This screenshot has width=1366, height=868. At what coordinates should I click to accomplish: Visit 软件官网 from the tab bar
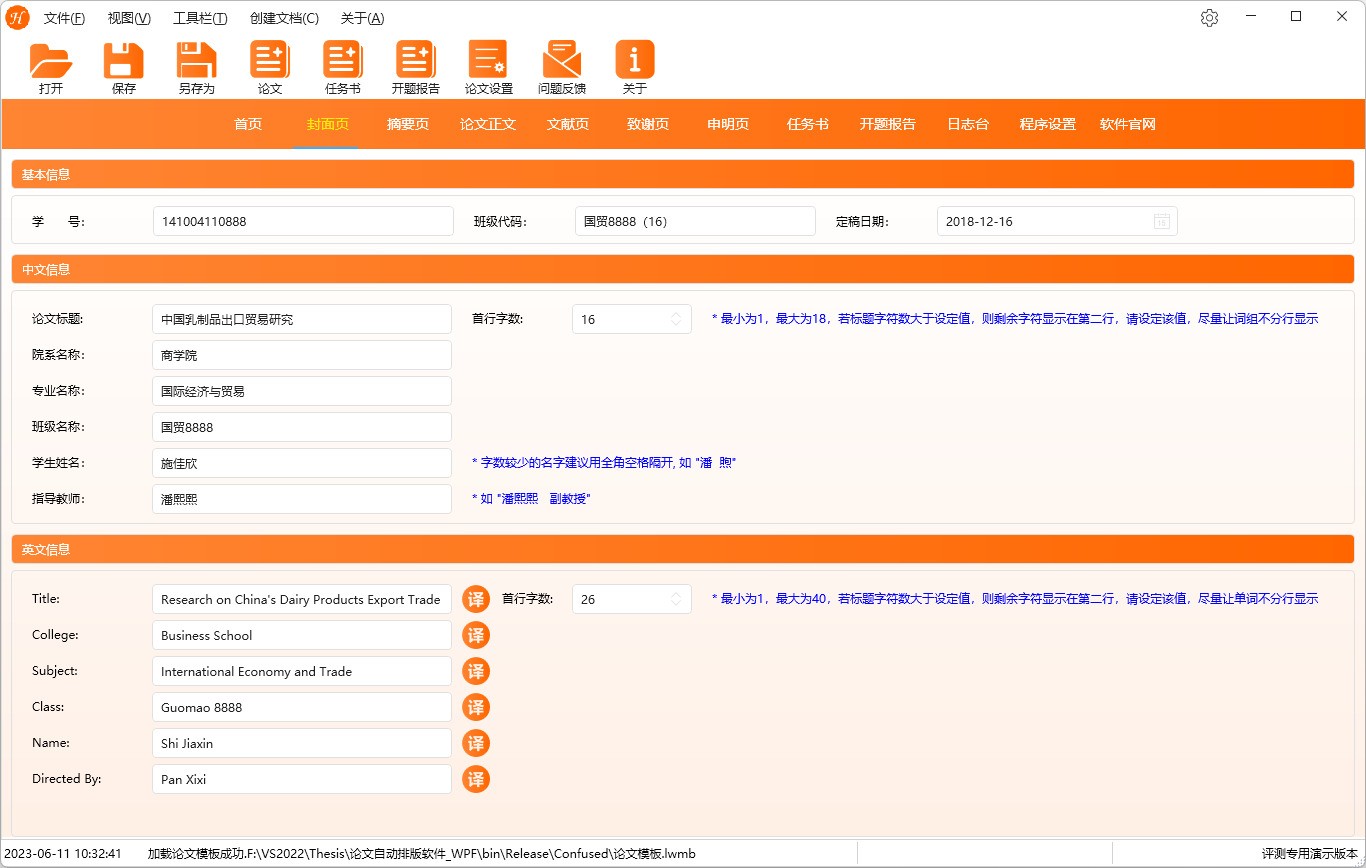point(1126,124)
